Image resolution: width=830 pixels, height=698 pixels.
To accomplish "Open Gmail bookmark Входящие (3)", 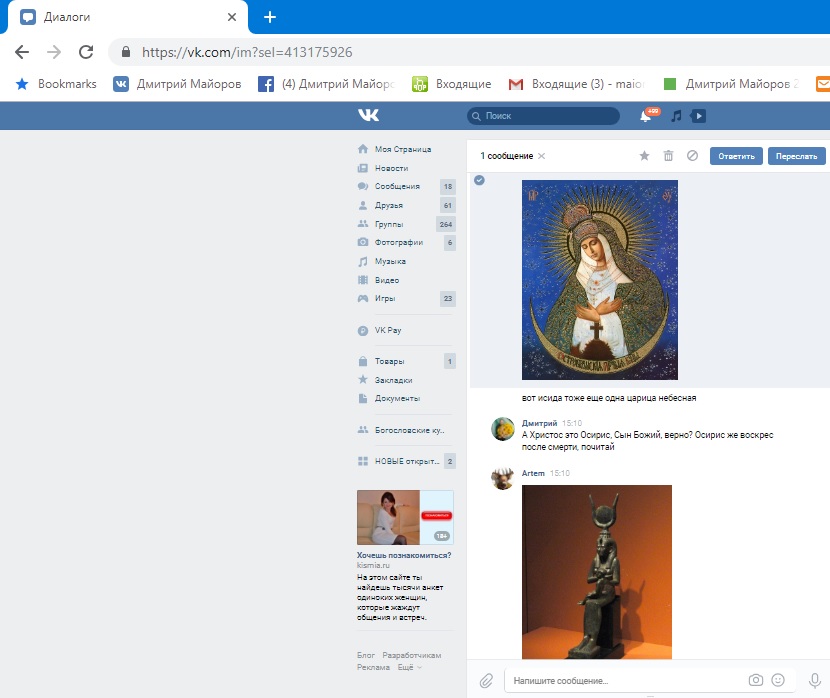I will point(576,84).
